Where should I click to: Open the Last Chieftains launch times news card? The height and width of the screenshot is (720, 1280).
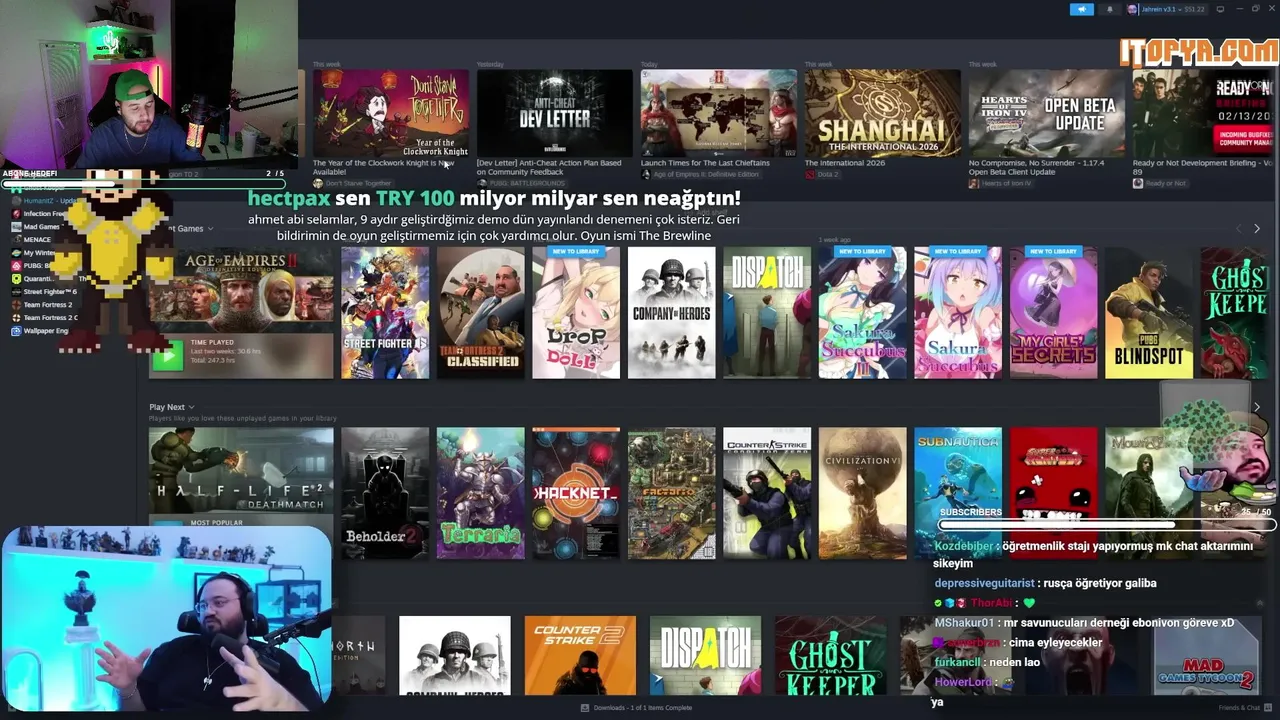click(x=719, y=113)
